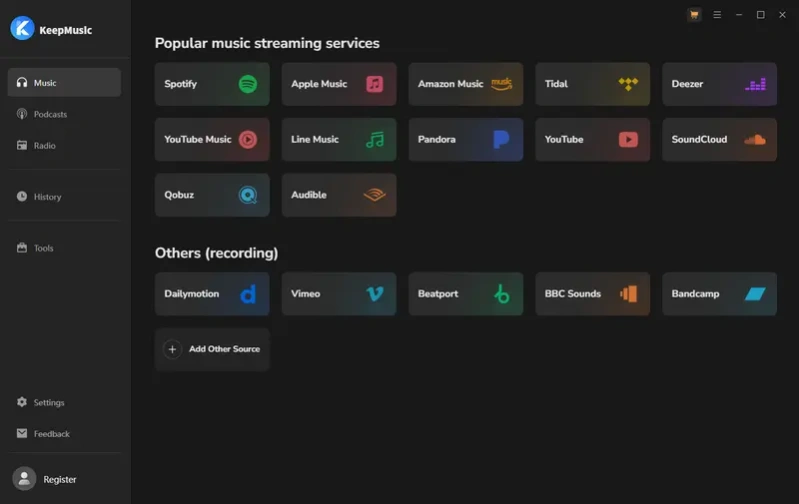
Task: Choose the Beatport recording source
Action: [466, 294]
